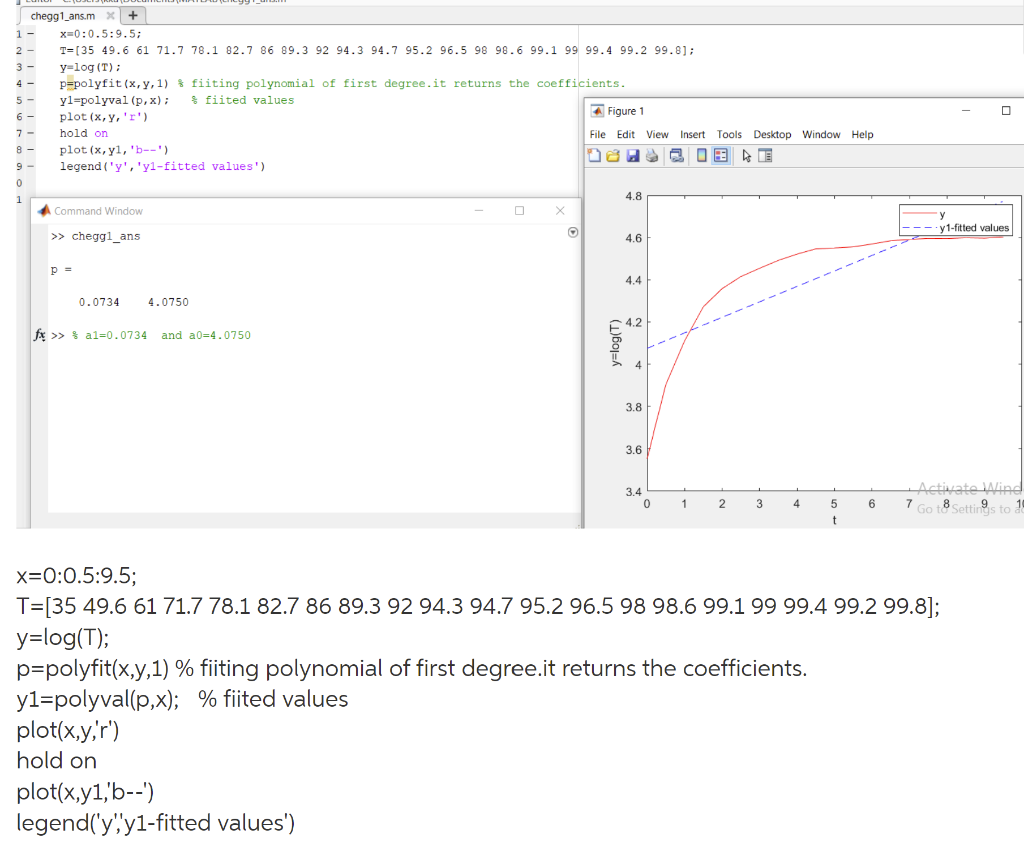Insert Colorbar using the toolbar icon

pyautogui.click(x=701, y=155)
